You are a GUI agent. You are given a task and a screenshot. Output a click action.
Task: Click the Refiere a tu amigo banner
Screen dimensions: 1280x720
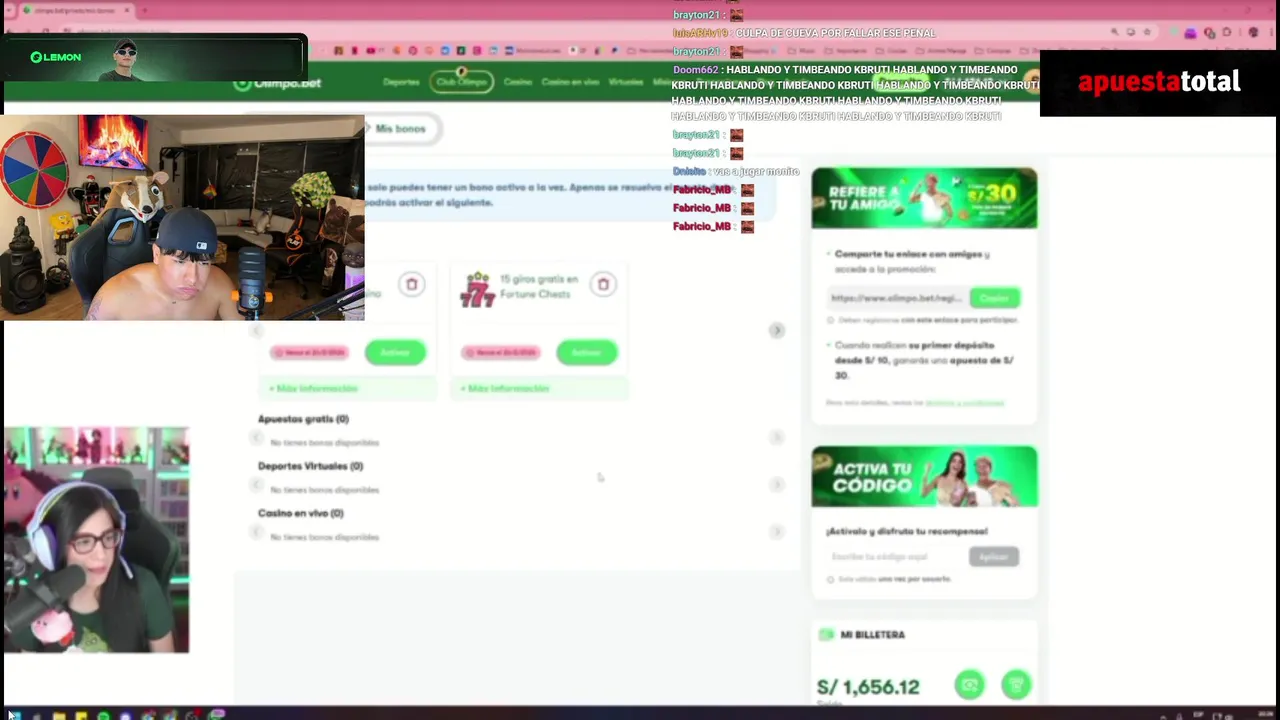pyautogui.click(x=924, y=198)
